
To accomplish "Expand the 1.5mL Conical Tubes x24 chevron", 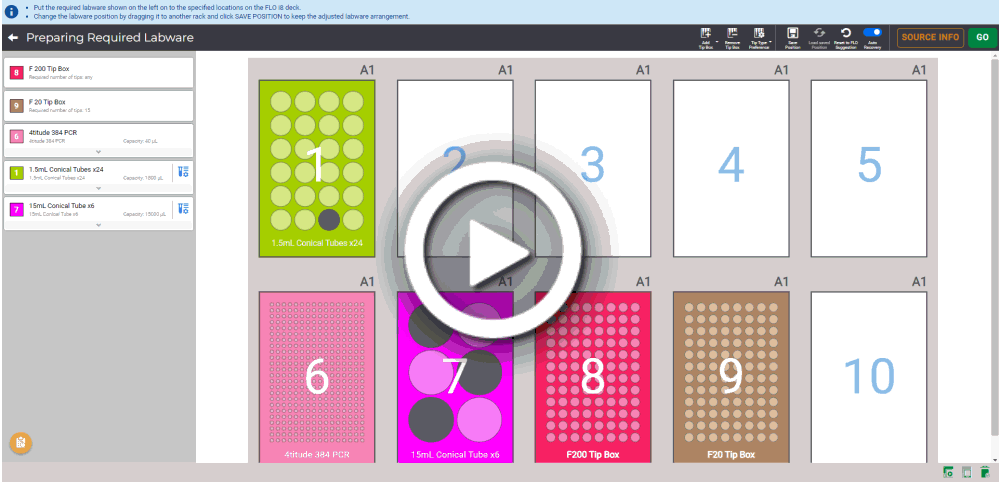I will click(98, 188).
